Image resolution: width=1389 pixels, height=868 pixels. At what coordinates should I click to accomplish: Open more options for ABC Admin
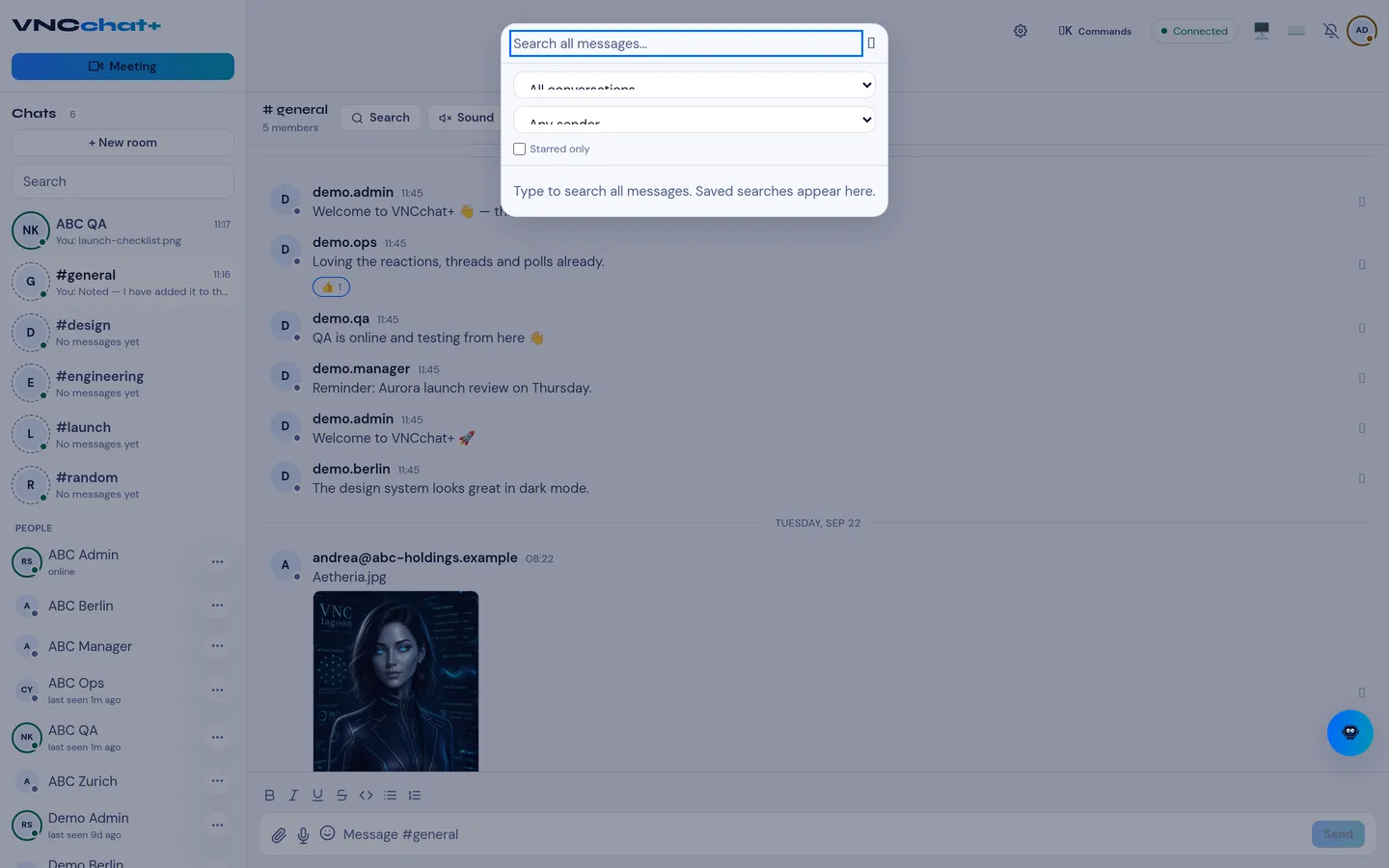pyautogui.click(x=218, y=562)
